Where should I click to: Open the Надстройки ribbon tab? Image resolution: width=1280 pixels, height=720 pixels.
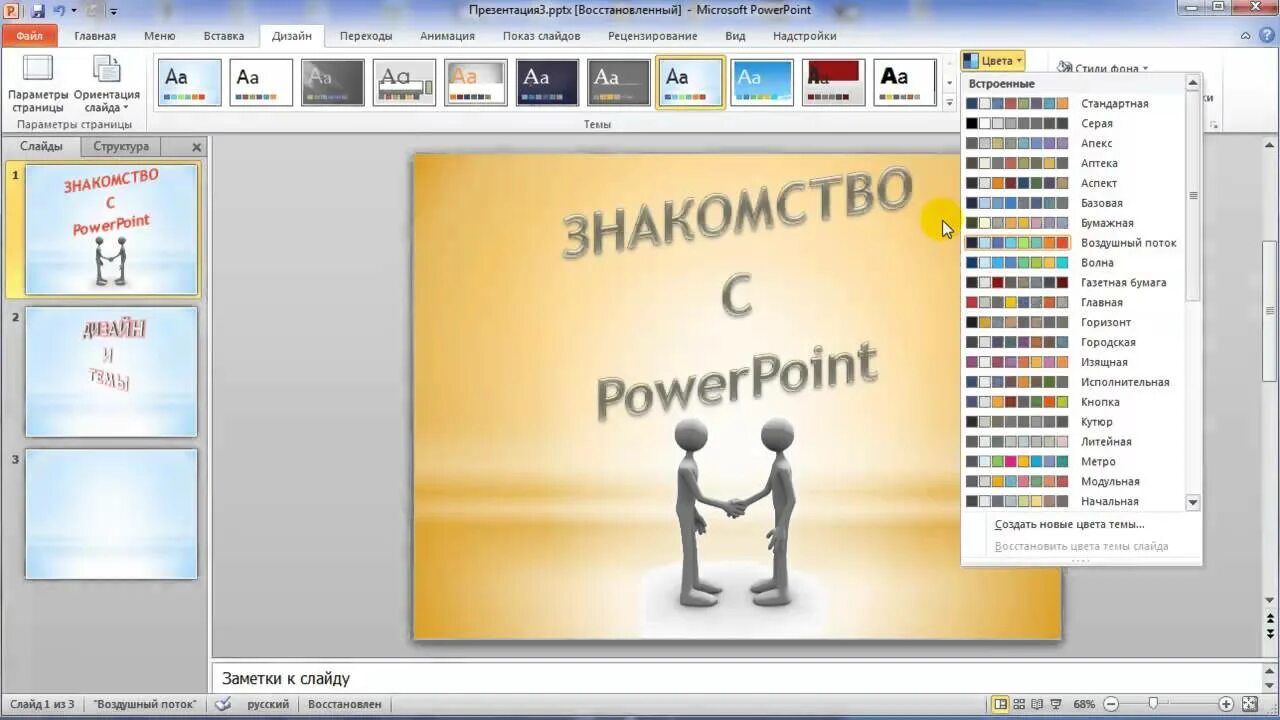pyautogui.click(x=805, y=36)
